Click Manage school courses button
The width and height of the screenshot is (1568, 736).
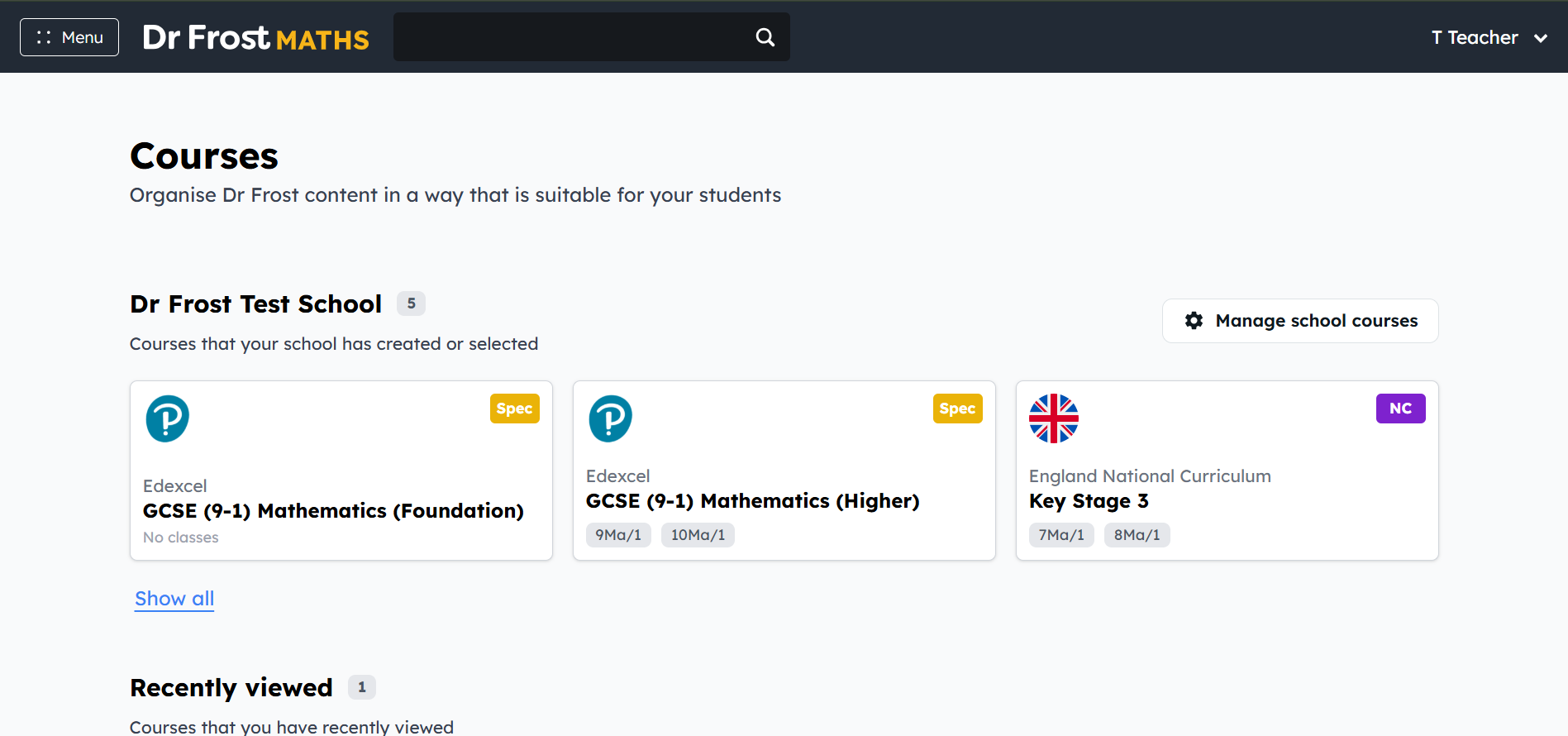1300,321
